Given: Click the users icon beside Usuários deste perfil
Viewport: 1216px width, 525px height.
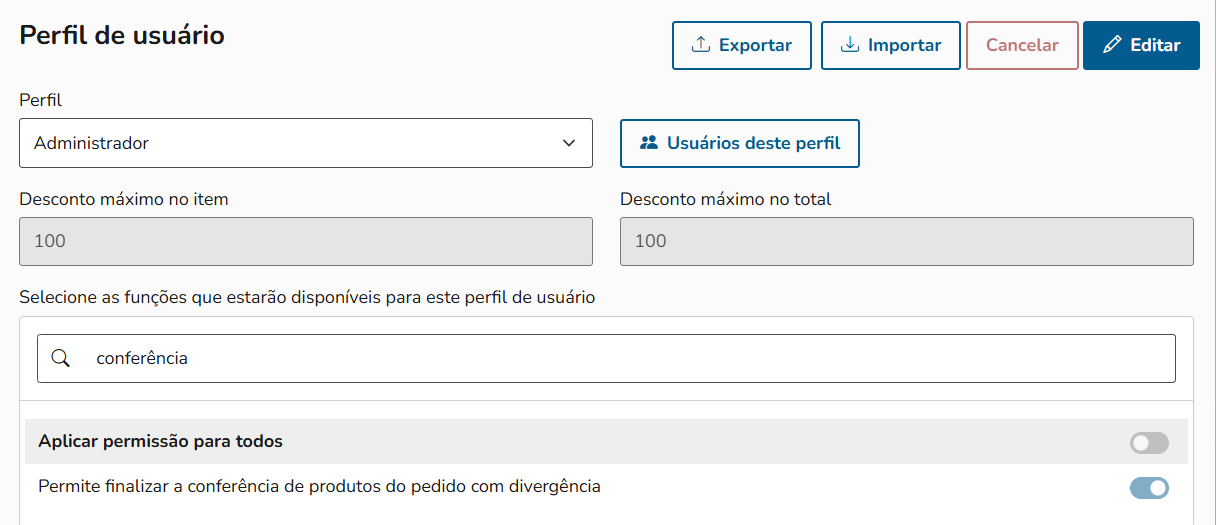Looking at the screenshot, I should pyautogui.click(x=649, y=143).
